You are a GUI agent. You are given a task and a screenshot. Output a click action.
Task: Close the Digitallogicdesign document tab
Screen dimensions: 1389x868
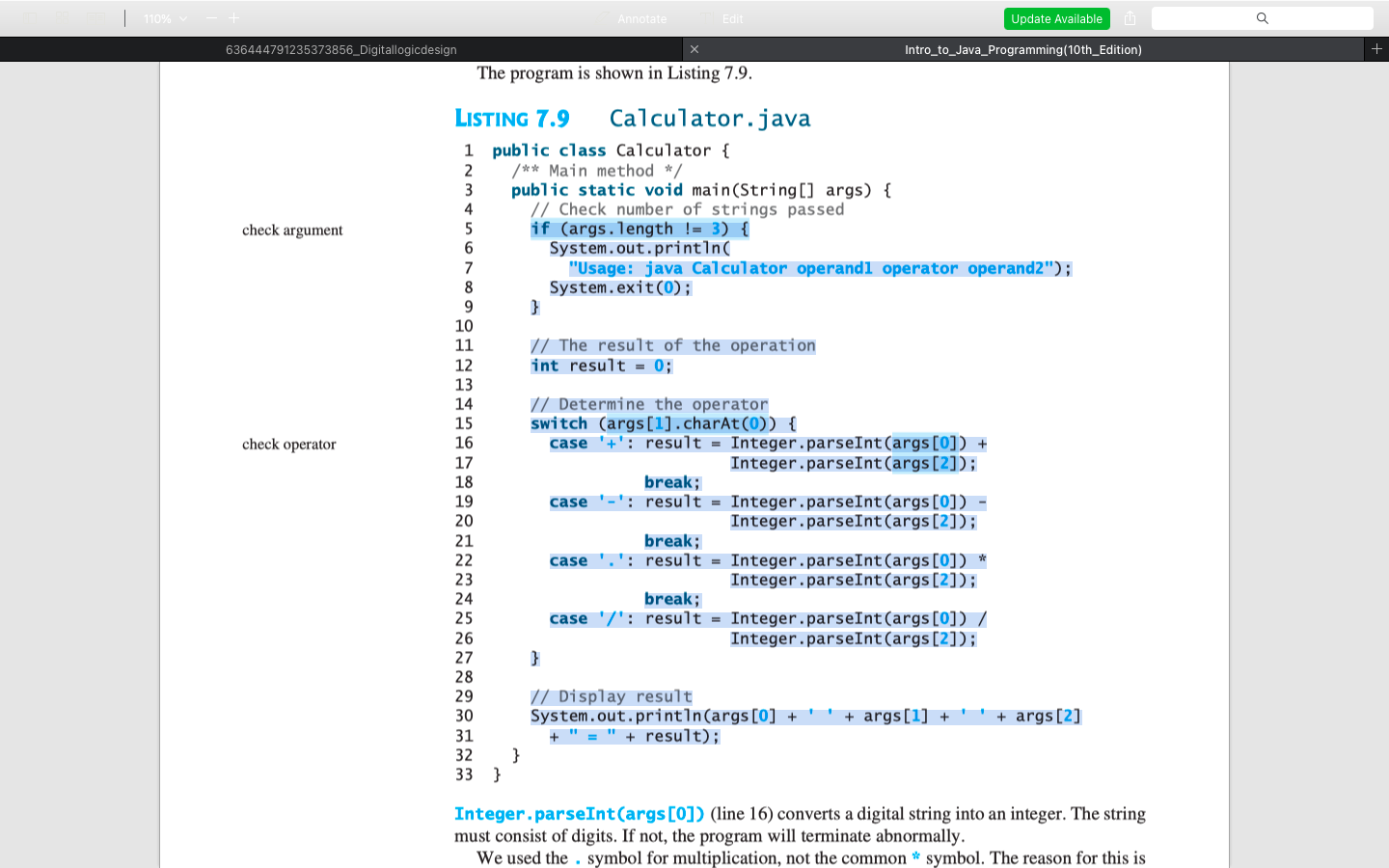pos(694,49)
